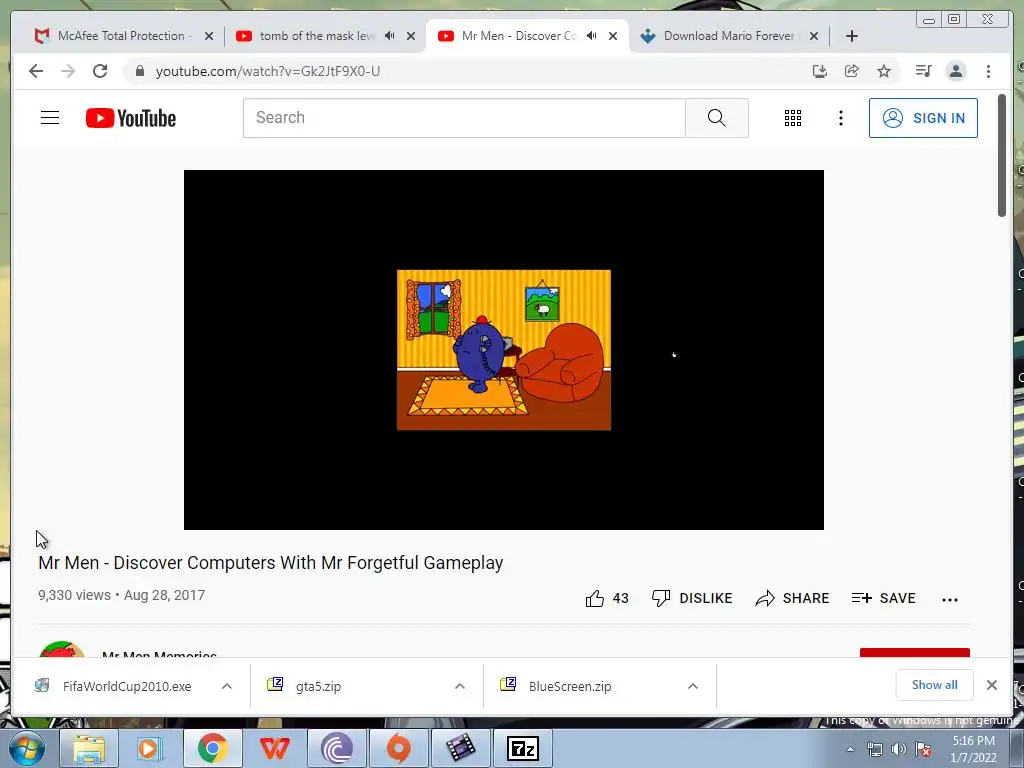
Task: Close the McAfee Total Protection tab
Action: tap(209, 36)
